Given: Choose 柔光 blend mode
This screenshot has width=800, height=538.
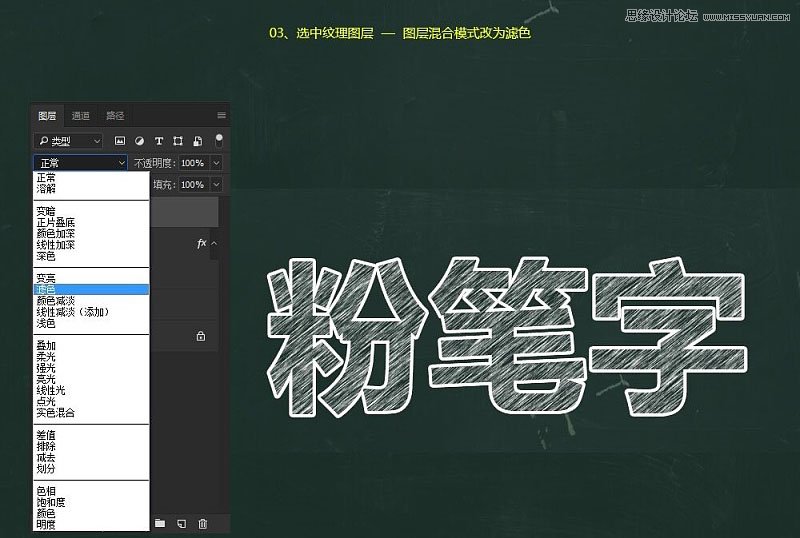Looking at the screenshot, I should tap(91, 357).
